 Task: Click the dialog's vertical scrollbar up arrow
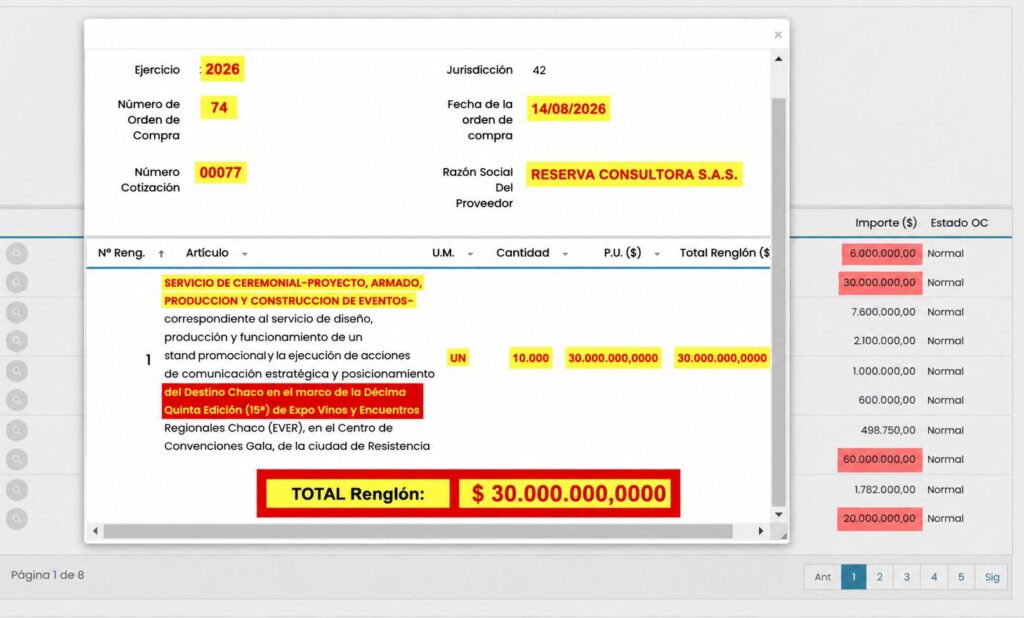coord(778,59)
